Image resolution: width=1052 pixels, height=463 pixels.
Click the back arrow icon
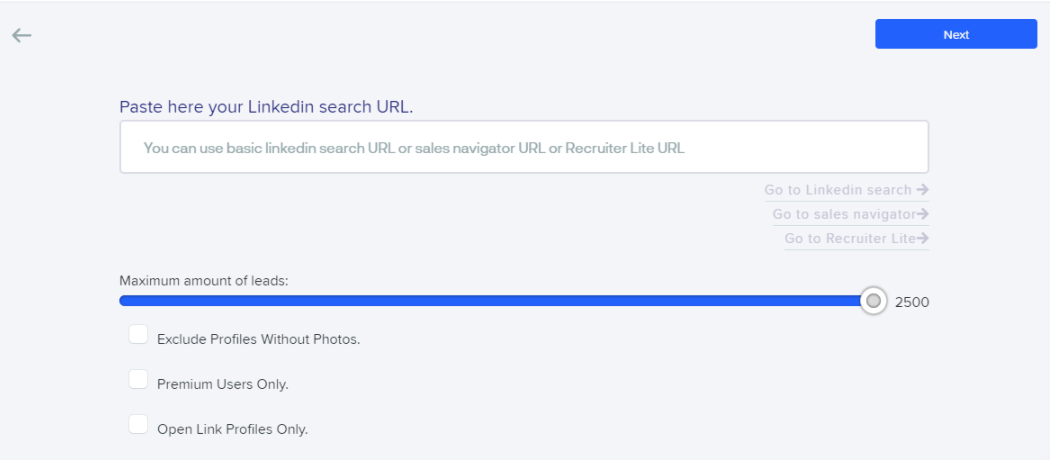coord(21,35)
